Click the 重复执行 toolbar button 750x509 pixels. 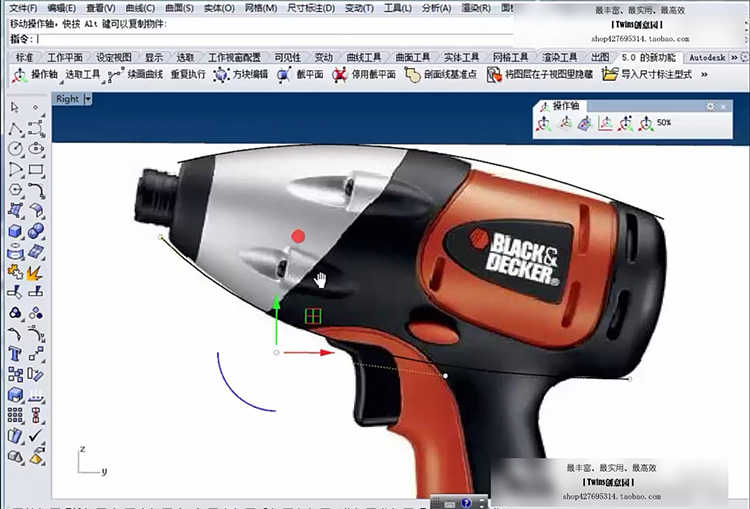point(188,74)
